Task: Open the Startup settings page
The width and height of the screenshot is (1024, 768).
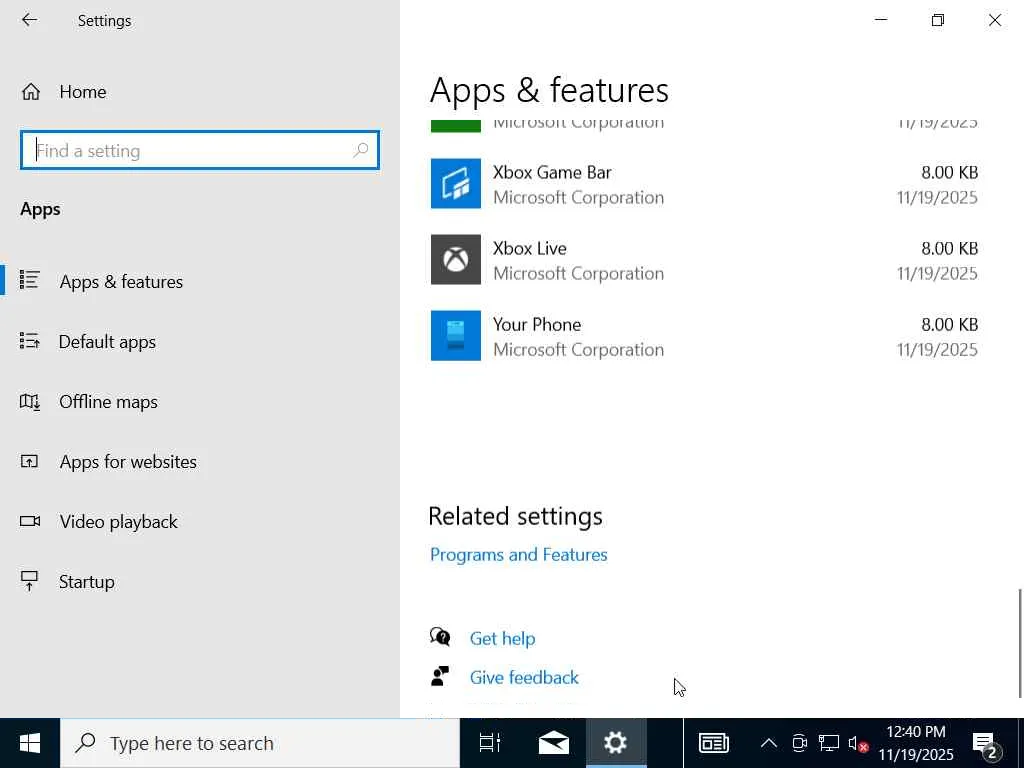Action: [86, 582]
